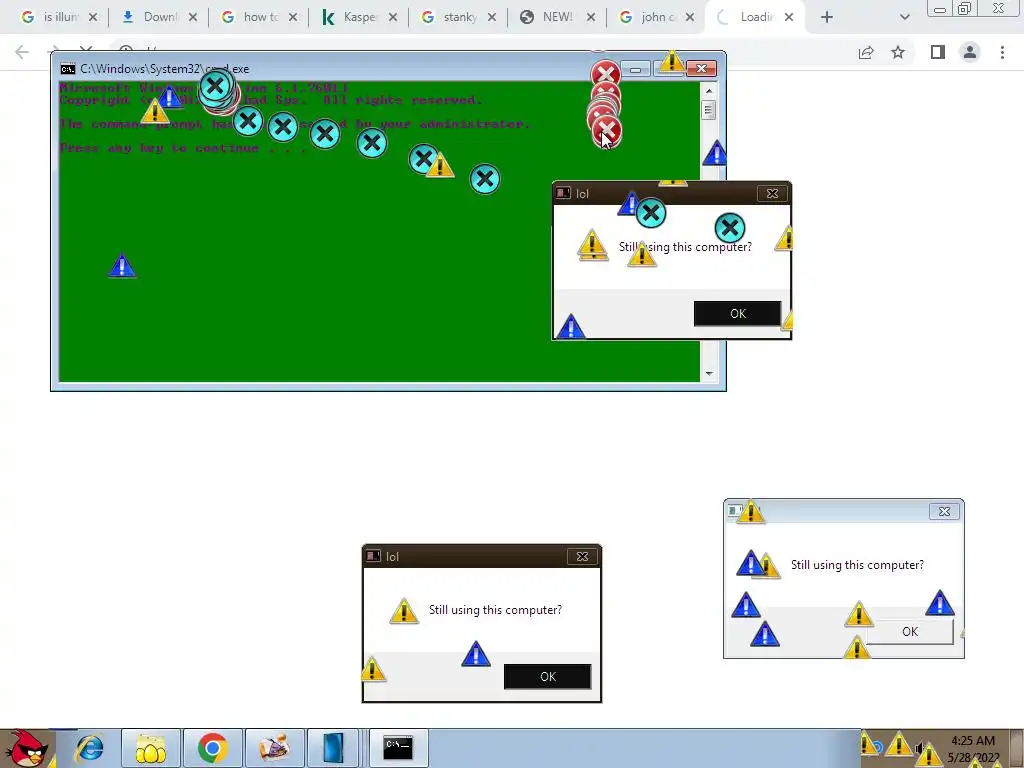Switch to the "stanky" Google tab
Viewport: 1024px width, 768px height.
pos(458,17)
